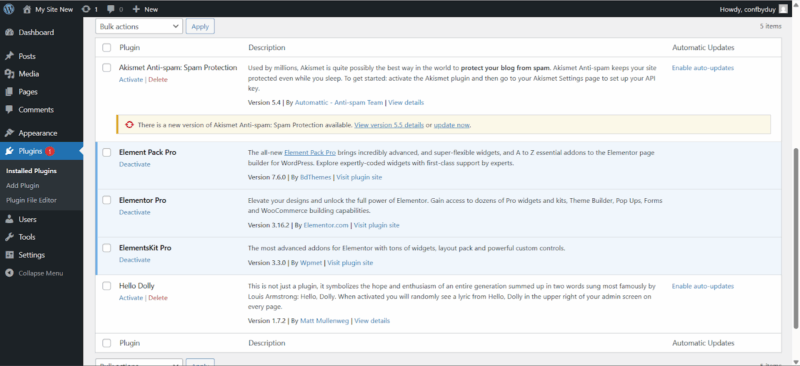
Task: Click the Plugin column header at the top
Action: coord(130,47)
